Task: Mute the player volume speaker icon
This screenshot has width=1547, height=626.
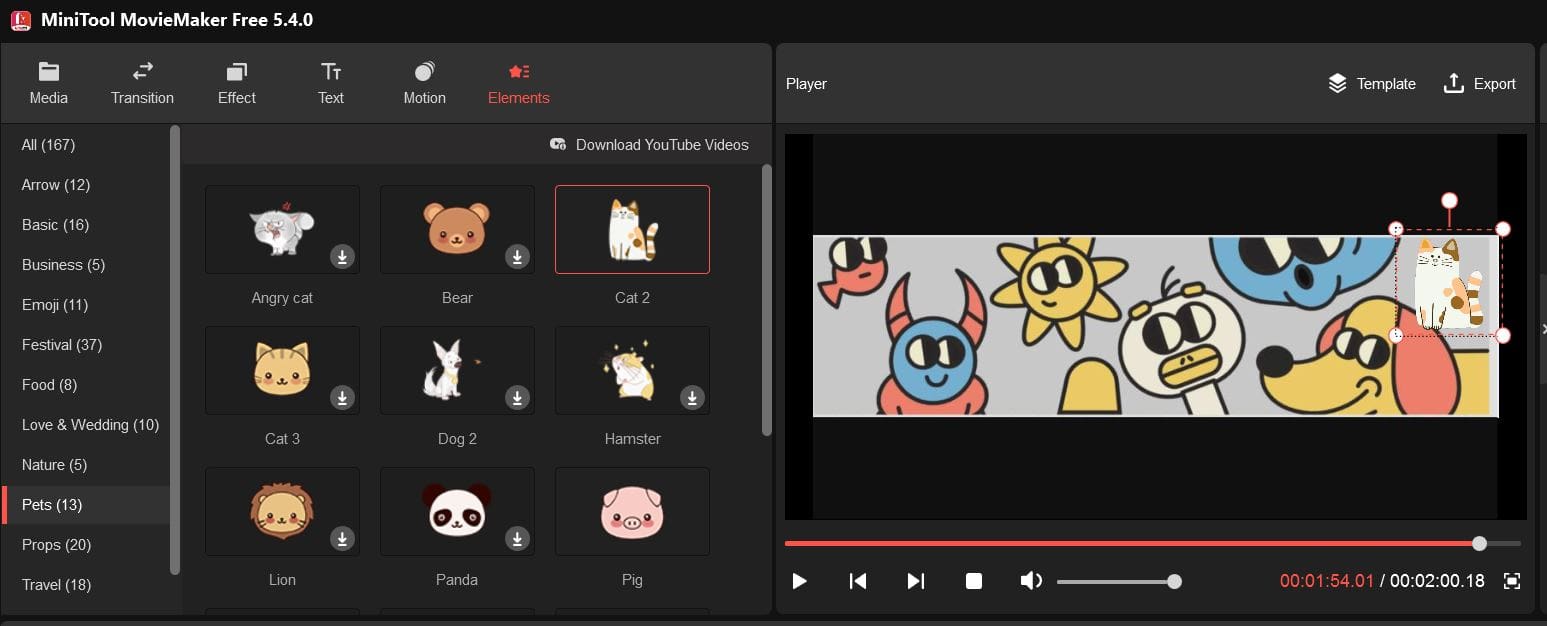Action: [x=1031, y=581]
